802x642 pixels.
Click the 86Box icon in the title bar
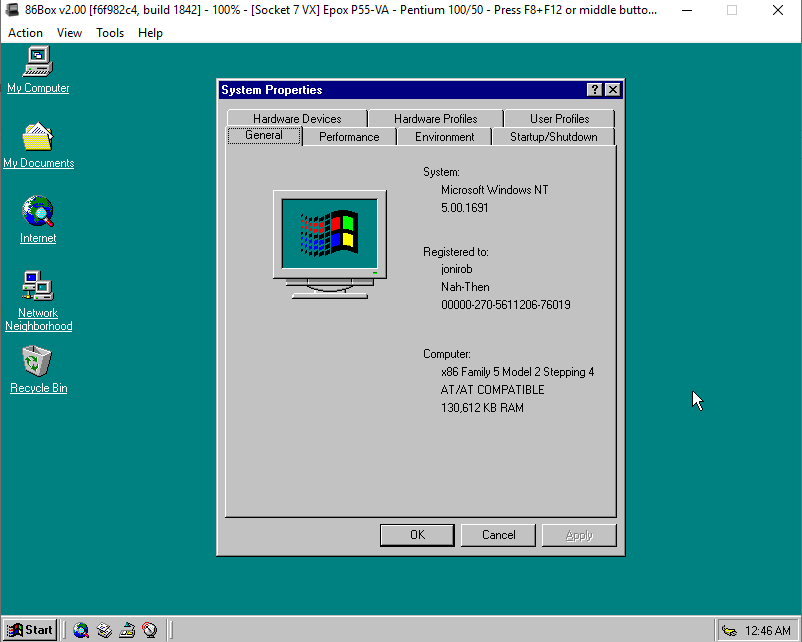click(13, 10)
